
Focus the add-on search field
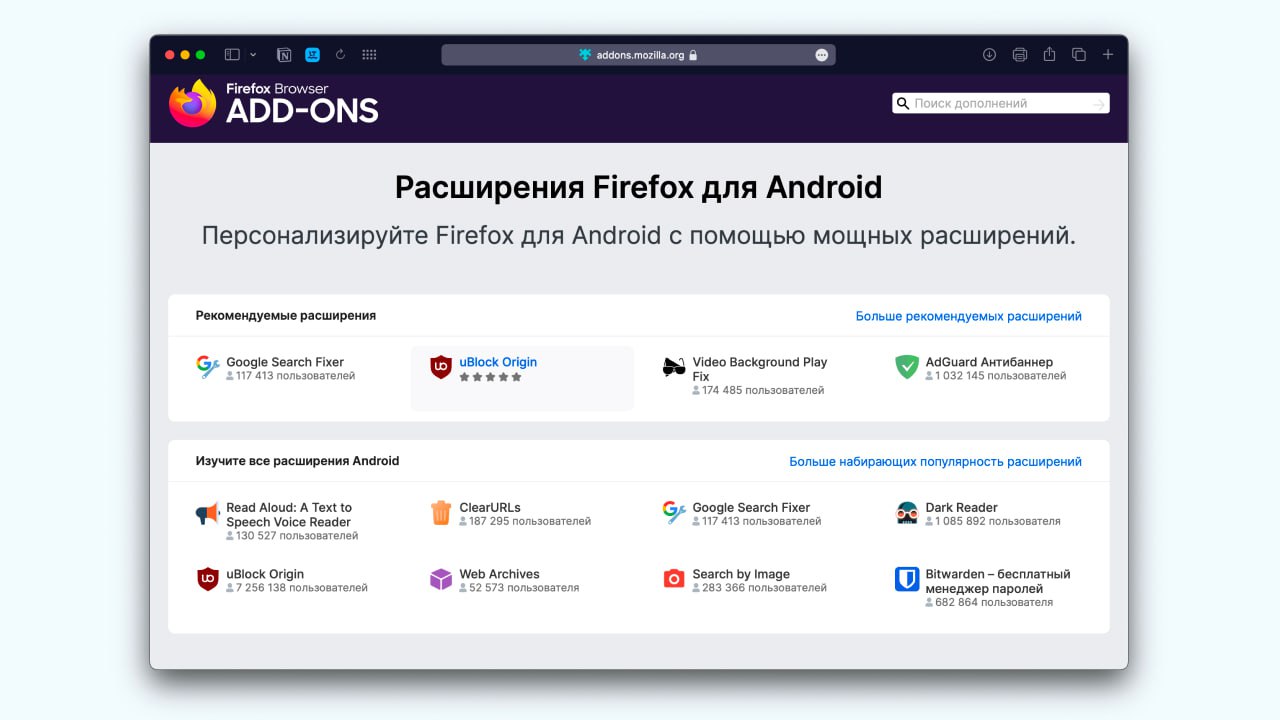pos(995,103)
